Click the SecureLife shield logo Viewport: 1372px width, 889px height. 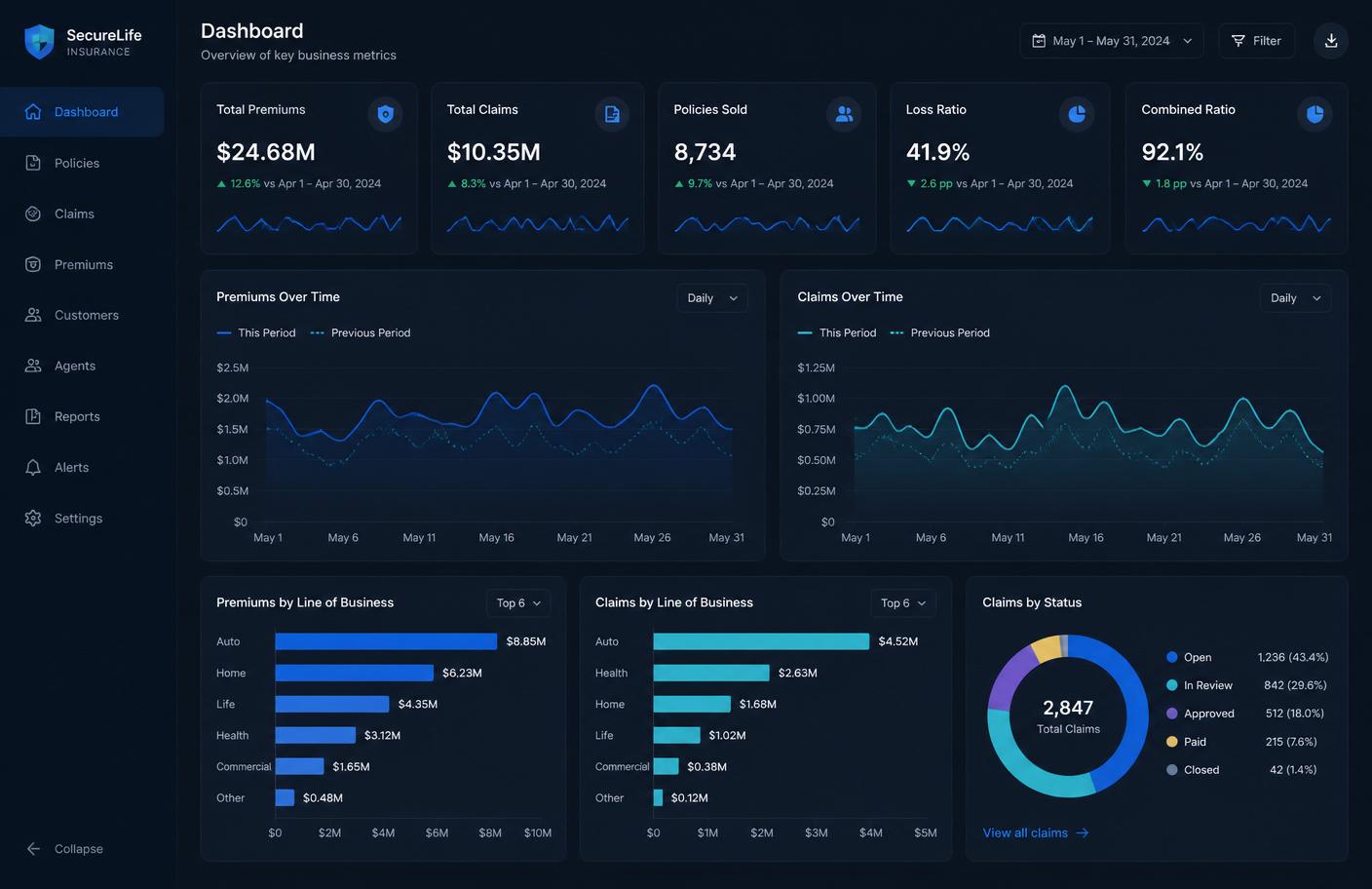pyautogui.click(x=39, y=42)
